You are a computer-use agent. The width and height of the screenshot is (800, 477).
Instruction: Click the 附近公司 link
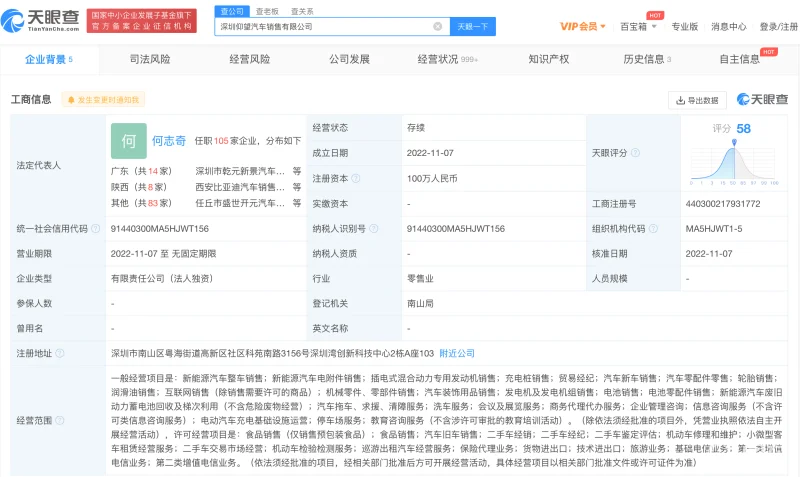click(x=457, y=353)
